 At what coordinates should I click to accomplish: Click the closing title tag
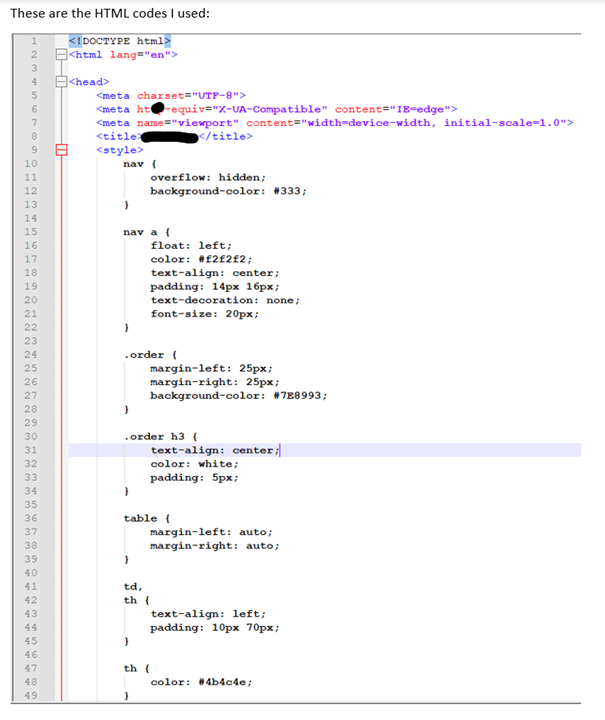[x=225, y=136]
